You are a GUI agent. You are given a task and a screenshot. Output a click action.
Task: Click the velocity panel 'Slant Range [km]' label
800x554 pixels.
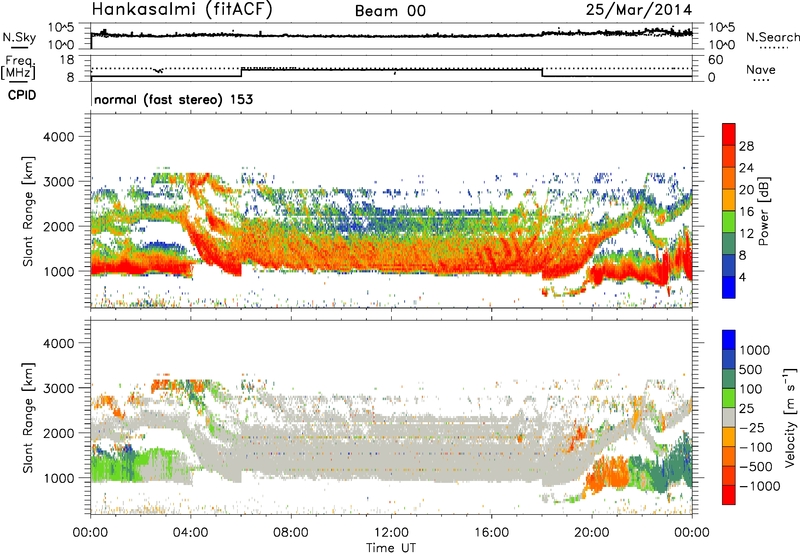point(28,418)
